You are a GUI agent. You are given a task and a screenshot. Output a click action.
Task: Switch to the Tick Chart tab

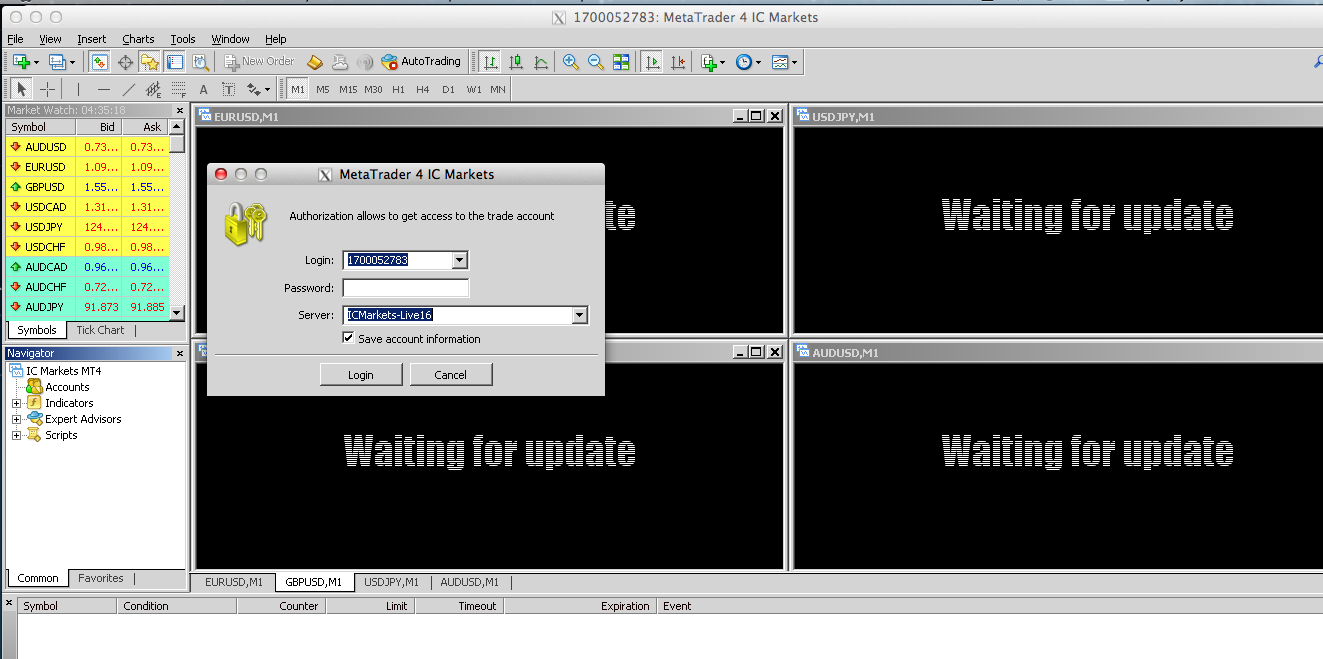(100, 330)
